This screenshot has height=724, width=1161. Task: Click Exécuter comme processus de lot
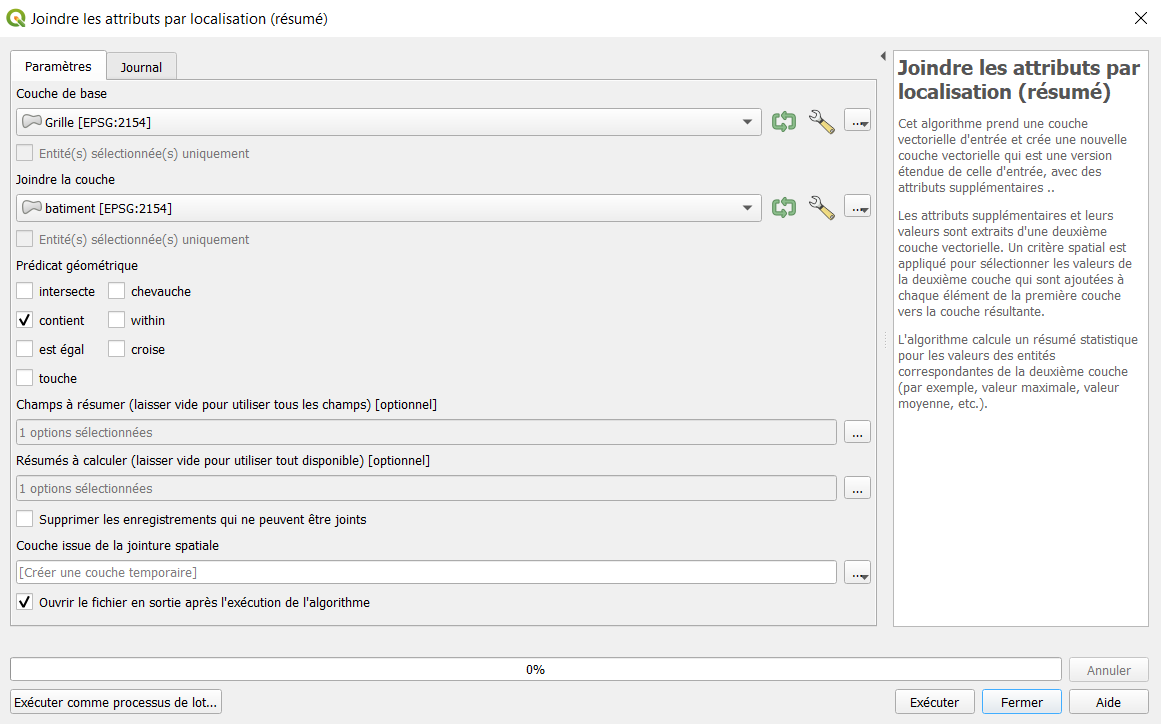(116, 702)
